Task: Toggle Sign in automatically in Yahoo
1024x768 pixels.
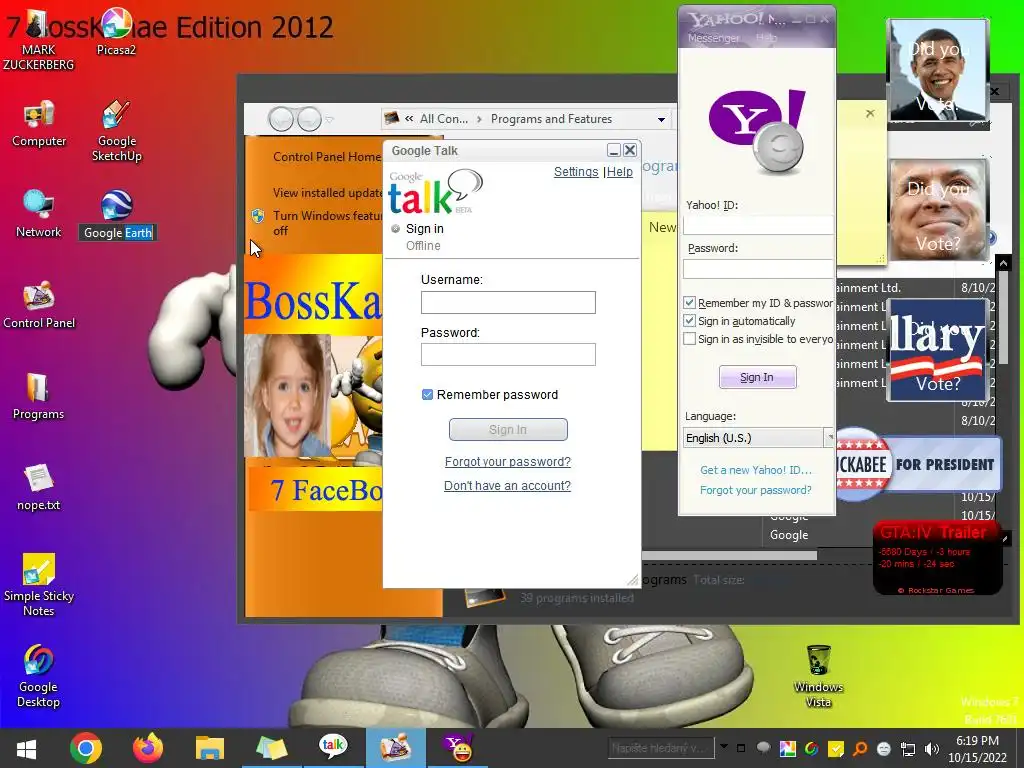Action: (x=689, y=321)
